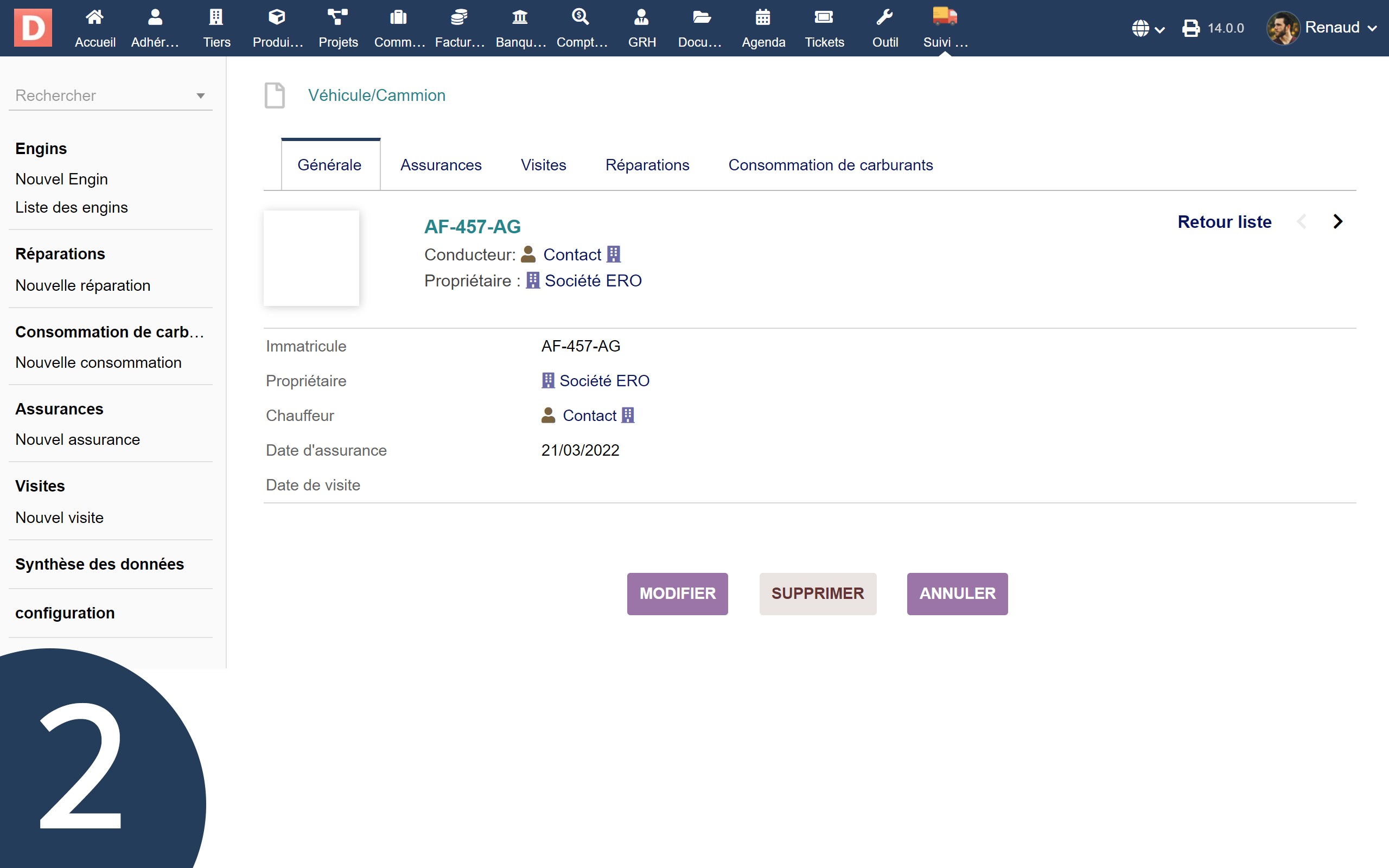Open the Tiers third-parties menu
The image size is (1389, 868).
point(216,28)
